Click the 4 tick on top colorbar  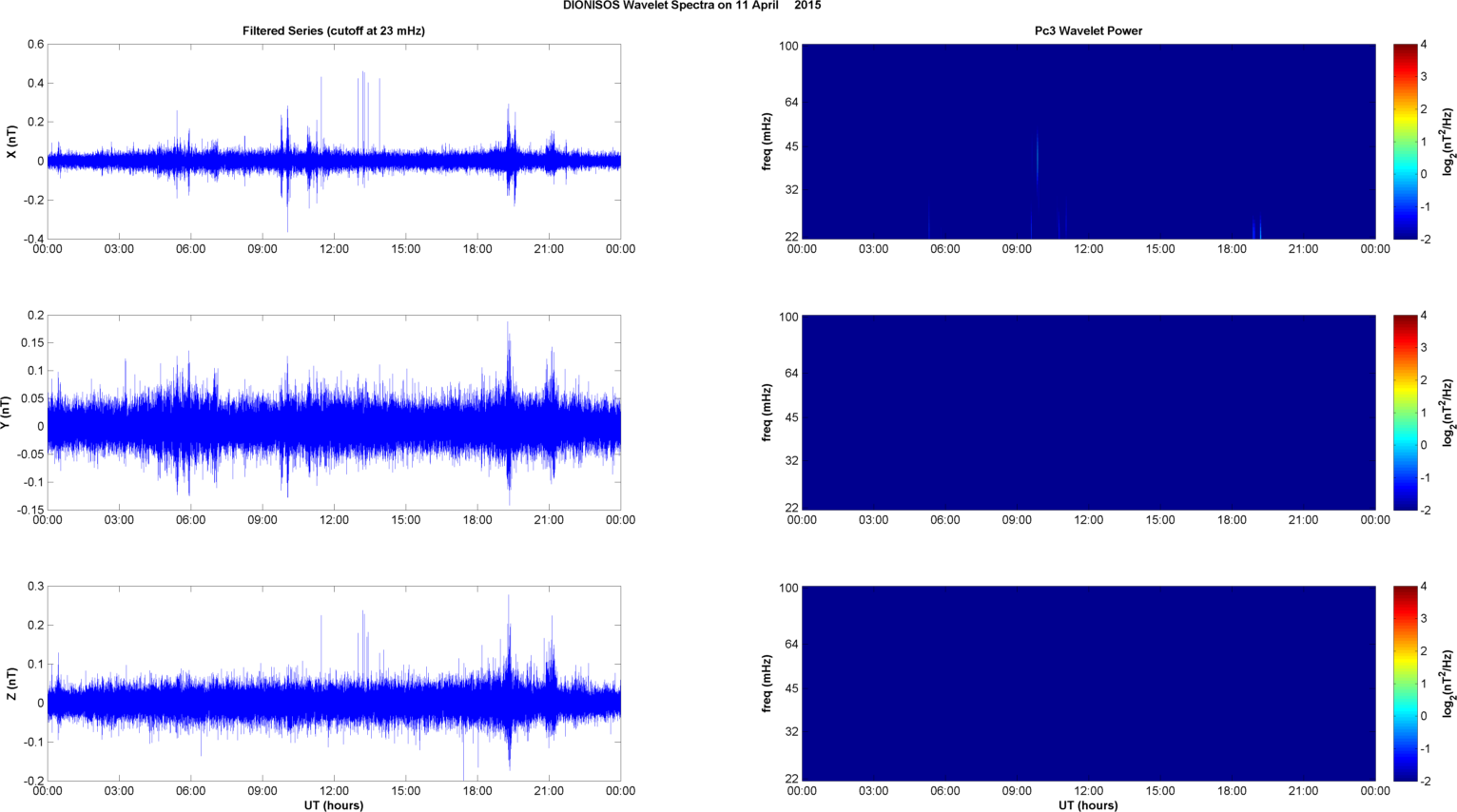point(1424,45)
